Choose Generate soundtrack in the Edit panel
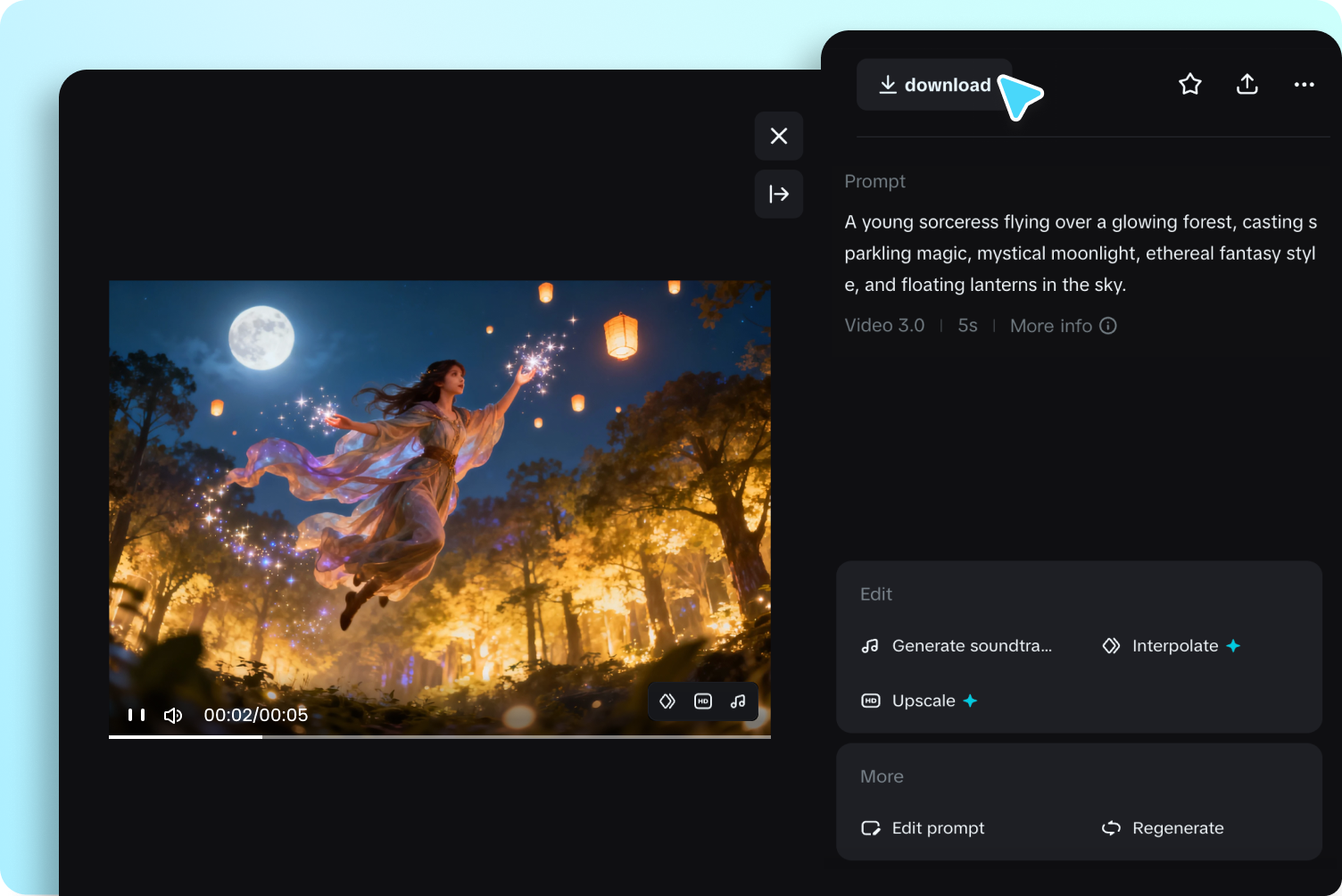Image resolution: width=1342 pixels, height=896 pixels. pyautogui.click(x=957, y=646)
